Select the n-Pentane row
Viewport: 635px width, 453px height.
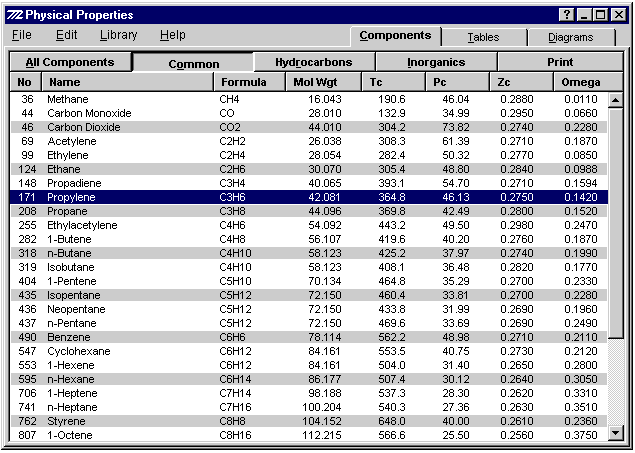309,323
